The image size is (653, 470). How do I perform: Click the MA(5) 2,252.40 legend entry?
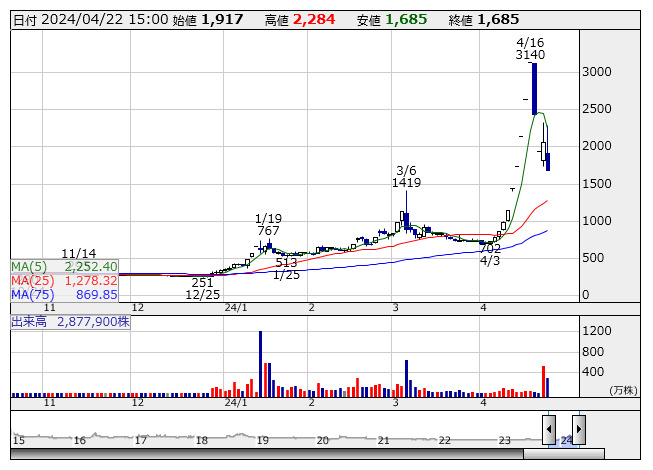[65, 266]
